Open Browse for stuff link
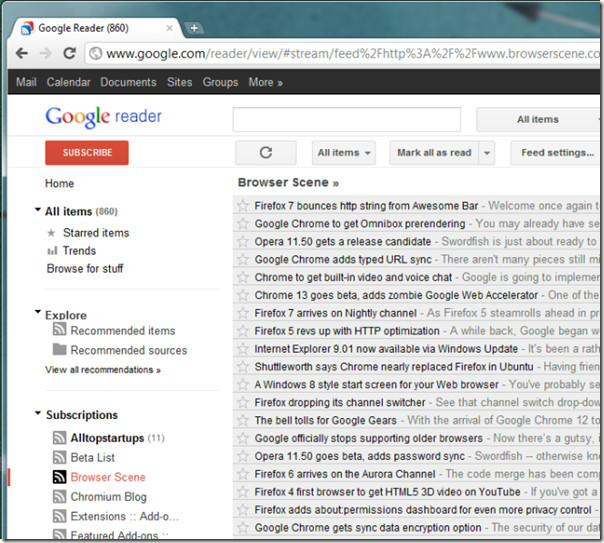 click(x=85, y=268)
